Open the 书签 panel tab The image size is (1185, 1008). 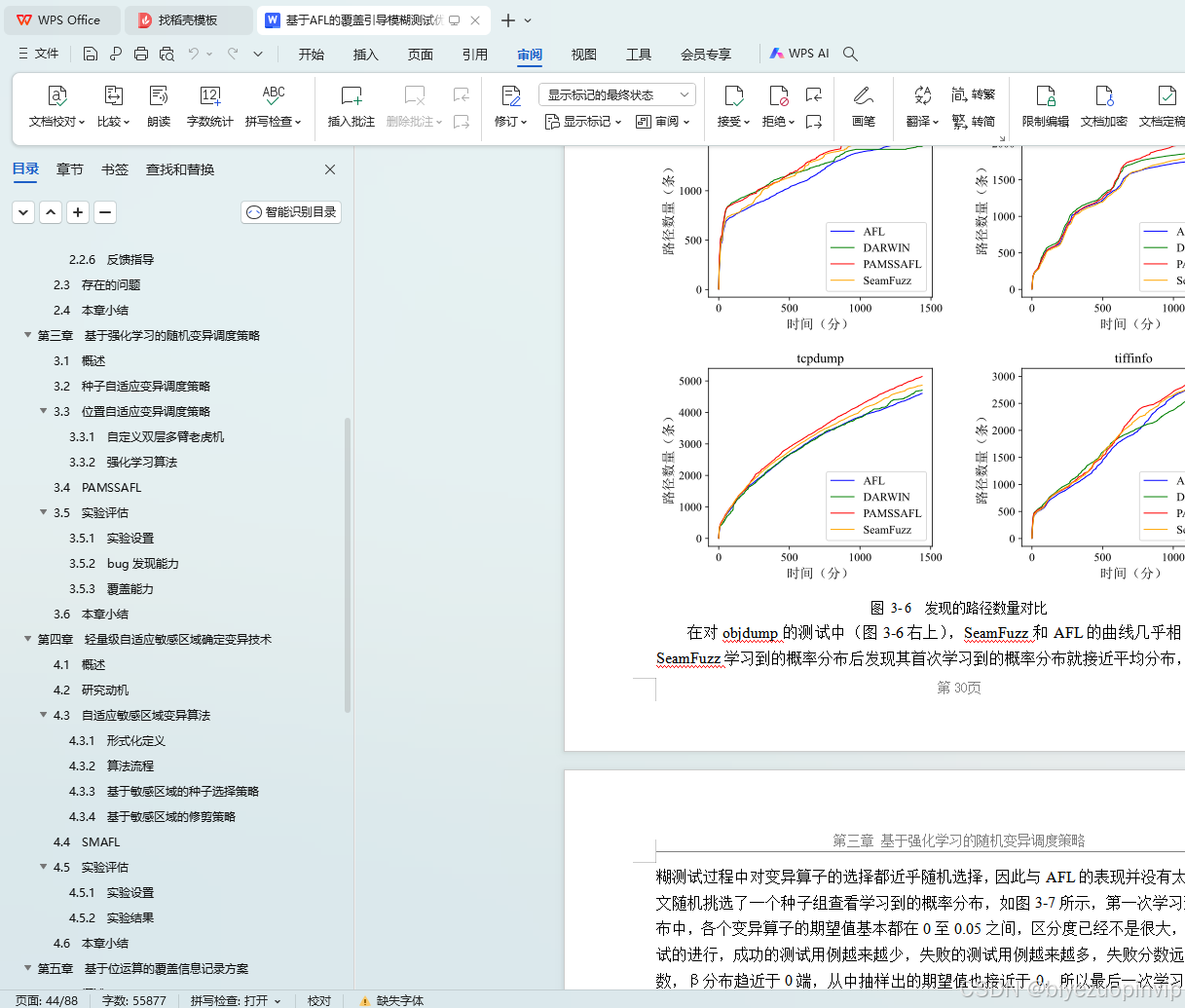pyautogui.click(x=114, y=168)
